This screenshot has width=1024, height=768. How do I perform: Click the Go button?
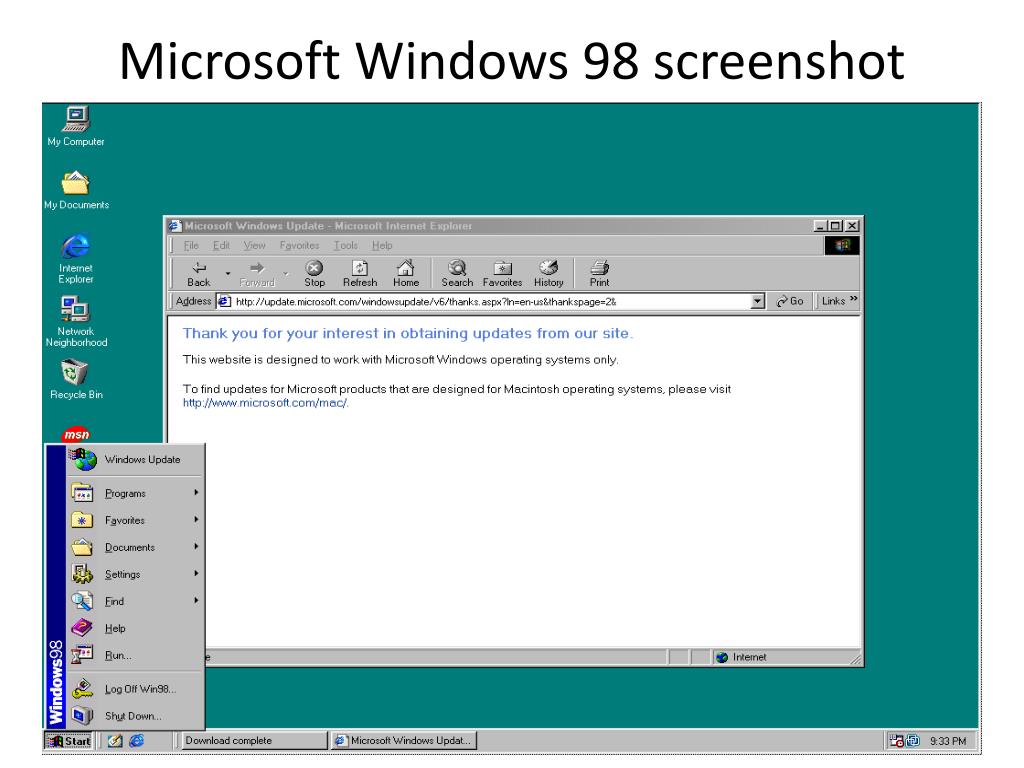pos(790,301)
